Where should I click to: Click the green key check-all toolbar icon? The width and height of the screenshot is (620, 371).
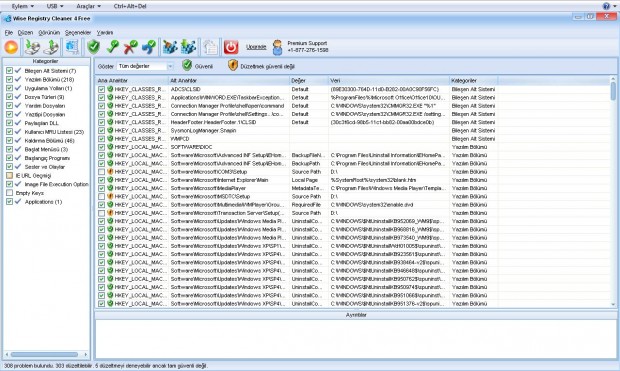pos(113,47)
